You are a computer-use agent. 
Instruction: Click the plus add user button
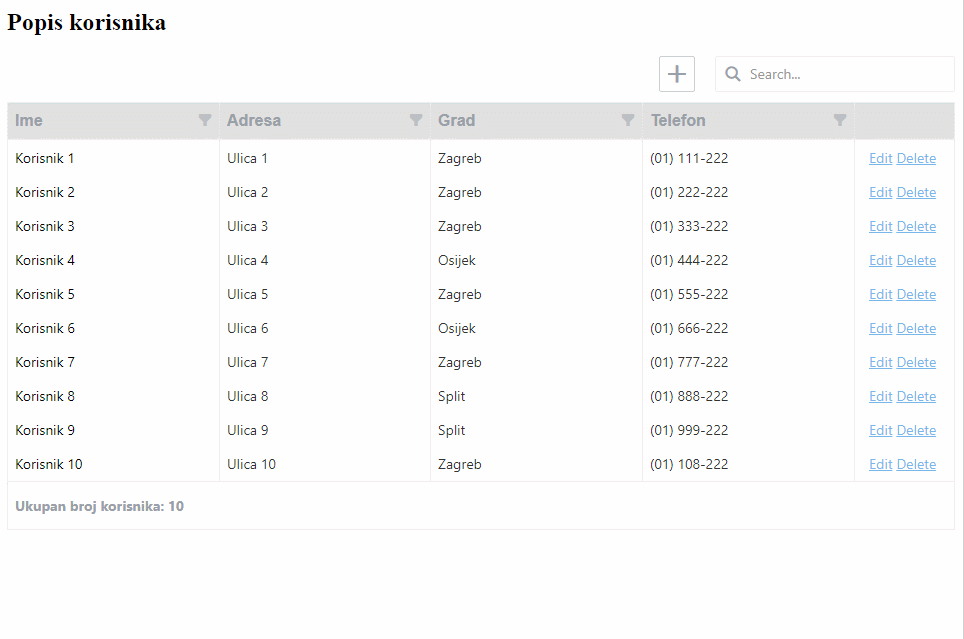click(677, 74)
